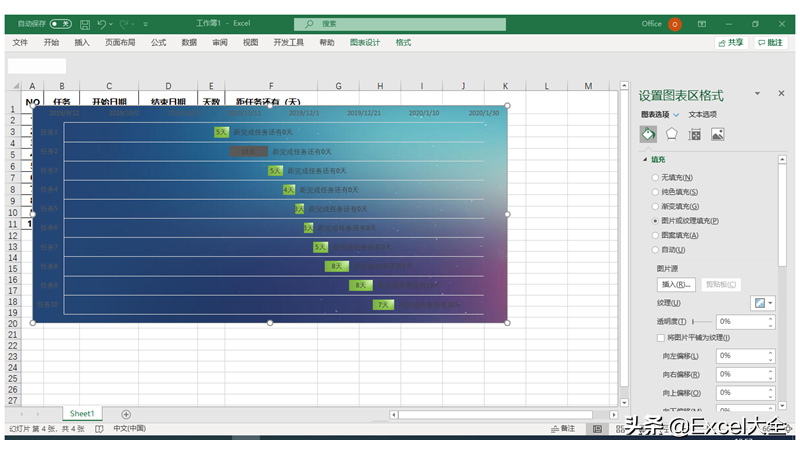Screen dimensions: 800x450
Task: Click the 插入(R)... picture source button
Action: [x=676, y=285]
